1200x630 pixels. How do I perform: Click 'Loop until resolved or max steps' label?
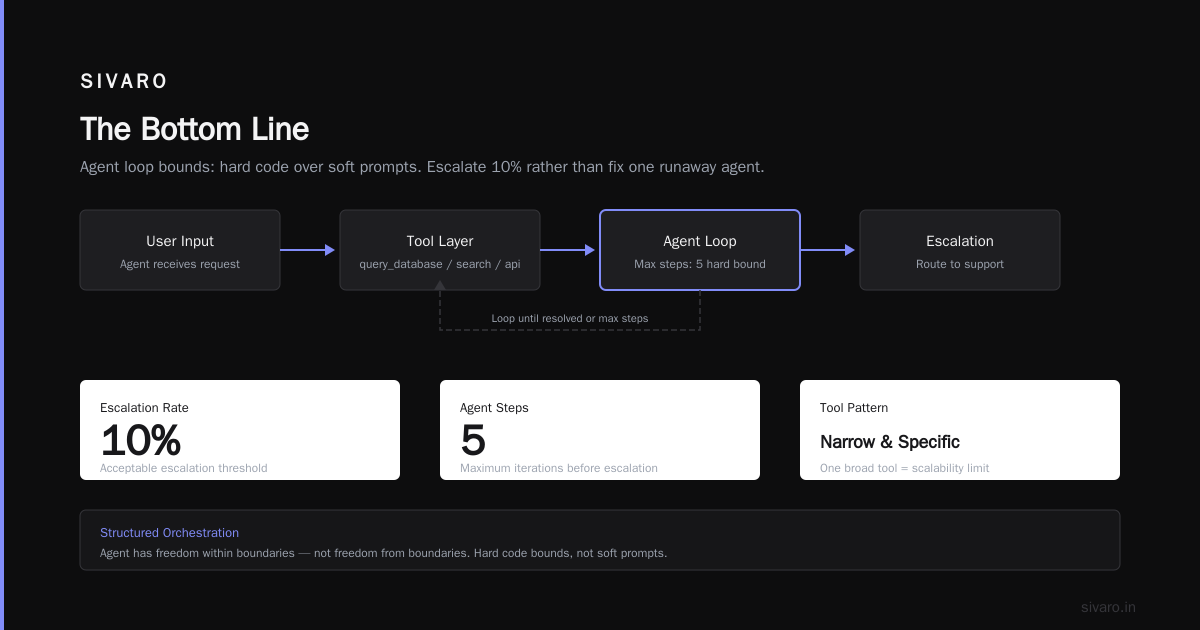click(570, 318)
